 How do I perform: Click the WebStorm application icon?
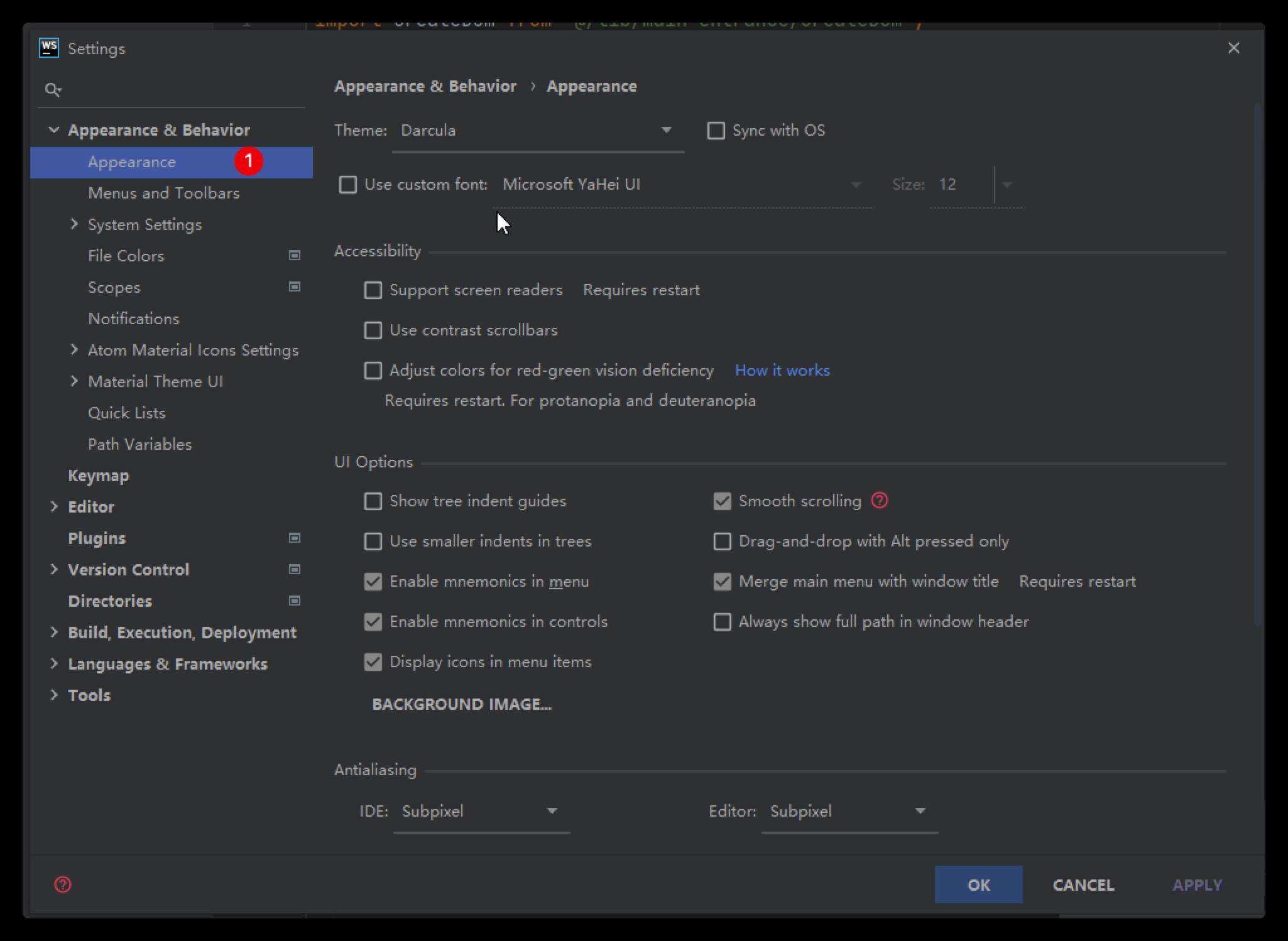[x=48, y=47]
